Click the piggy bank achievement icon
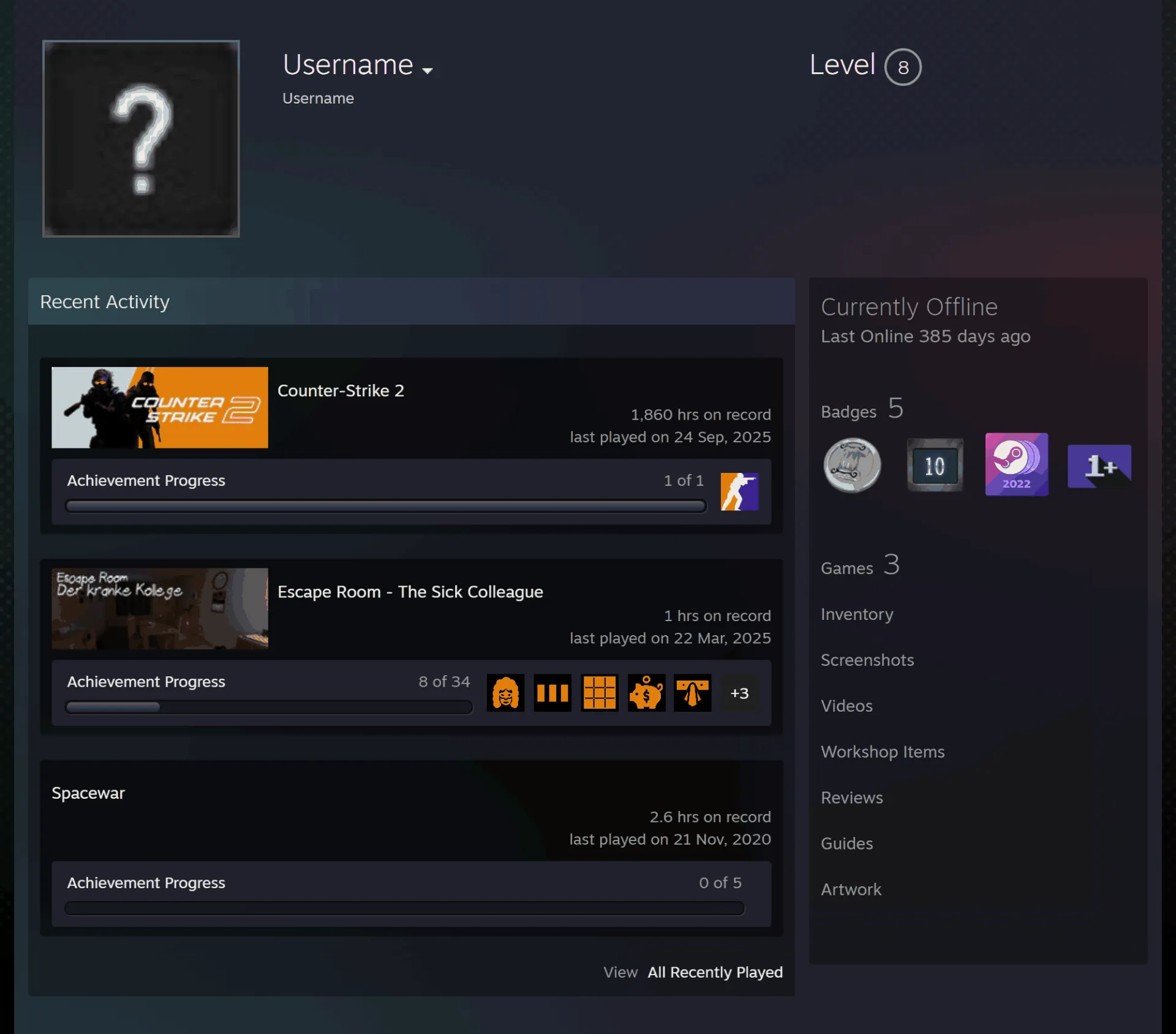The height and width of the screenshot is (1034, 1176). tap(646, 693)
